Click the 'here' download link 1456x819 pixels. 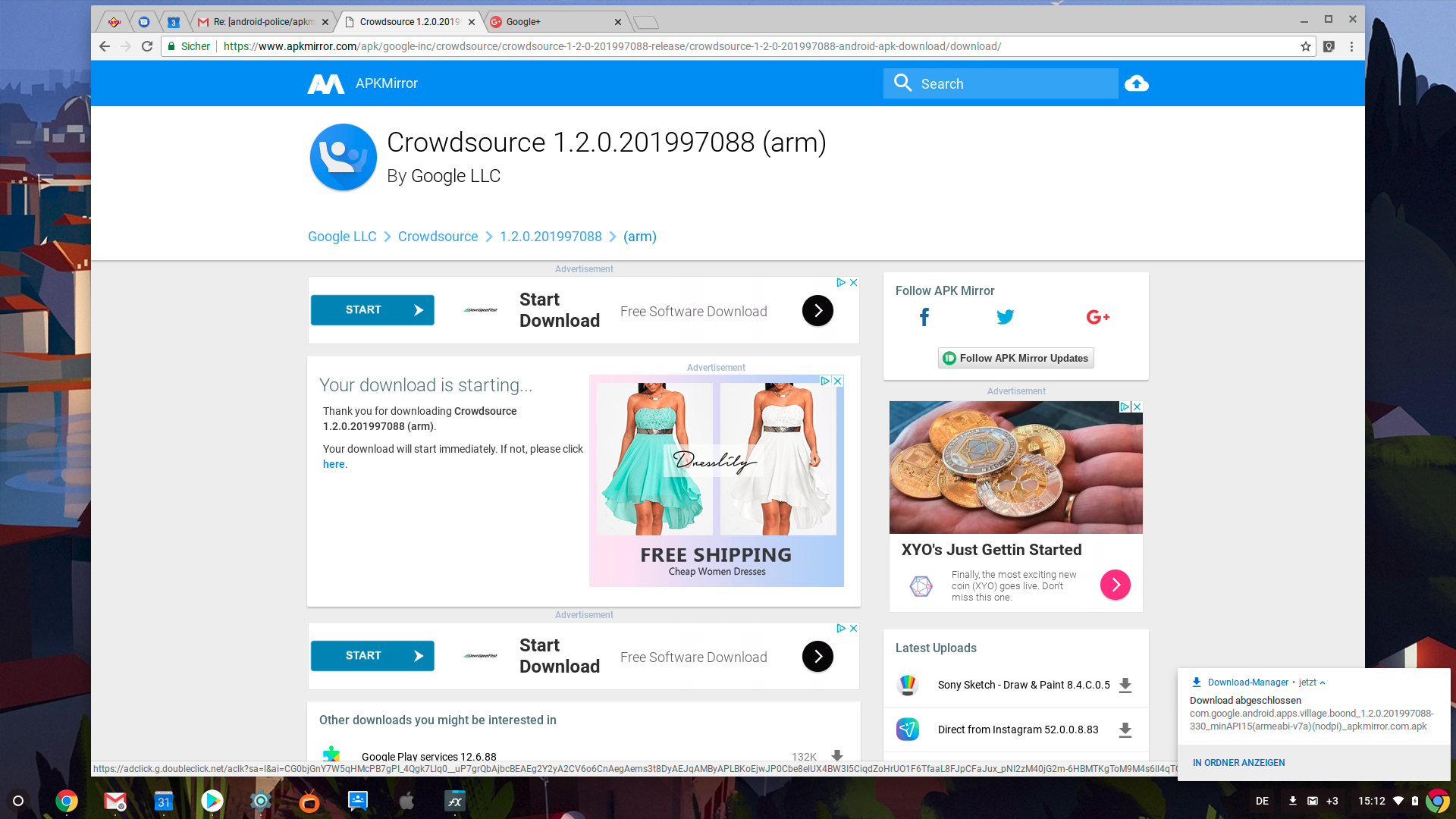point(334,464)
